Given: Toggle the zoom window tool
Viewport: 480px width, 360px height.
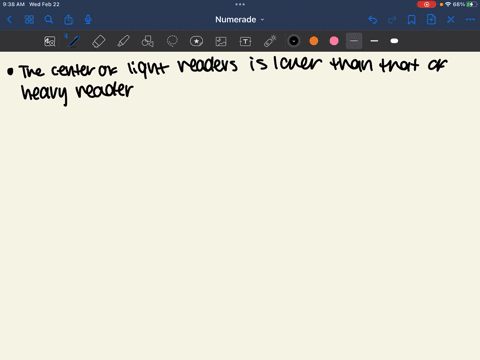Looking at the screenshot, I should click(x=50, y=41).
